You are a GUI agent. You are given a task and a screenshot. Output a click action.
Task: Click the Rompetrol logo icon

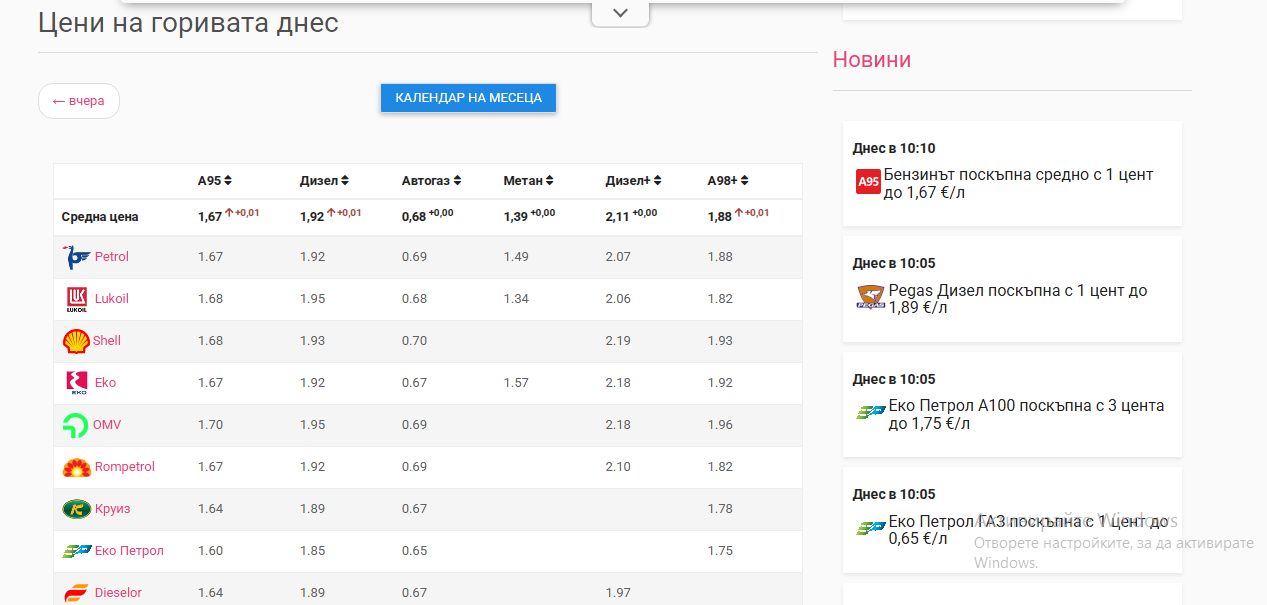coord(77,467)
